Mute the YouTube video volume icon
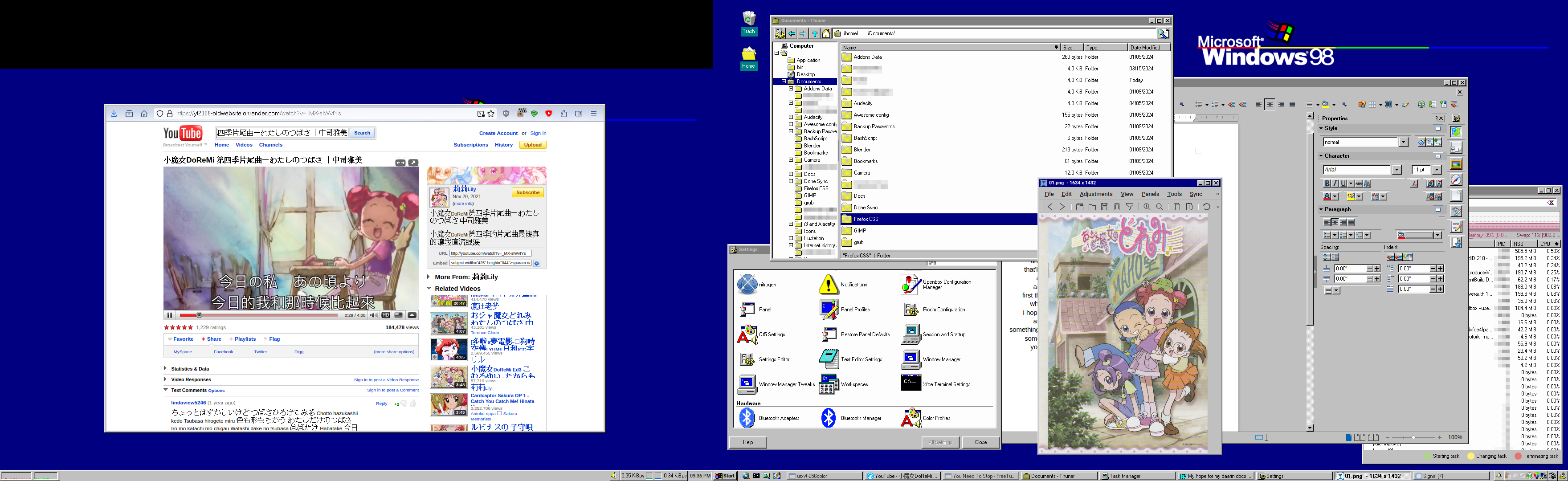This screenshot has height=481, width=1568. coord(373,315)
